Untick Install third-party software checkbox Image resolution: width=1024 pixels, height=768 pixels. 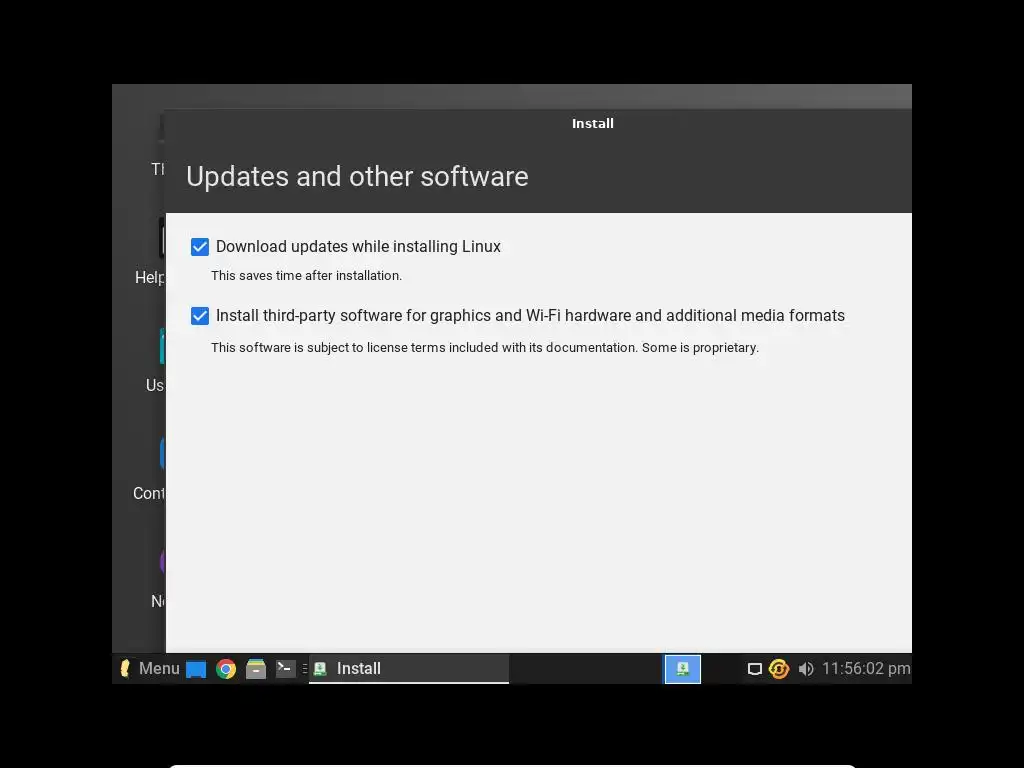coord(200,316)
